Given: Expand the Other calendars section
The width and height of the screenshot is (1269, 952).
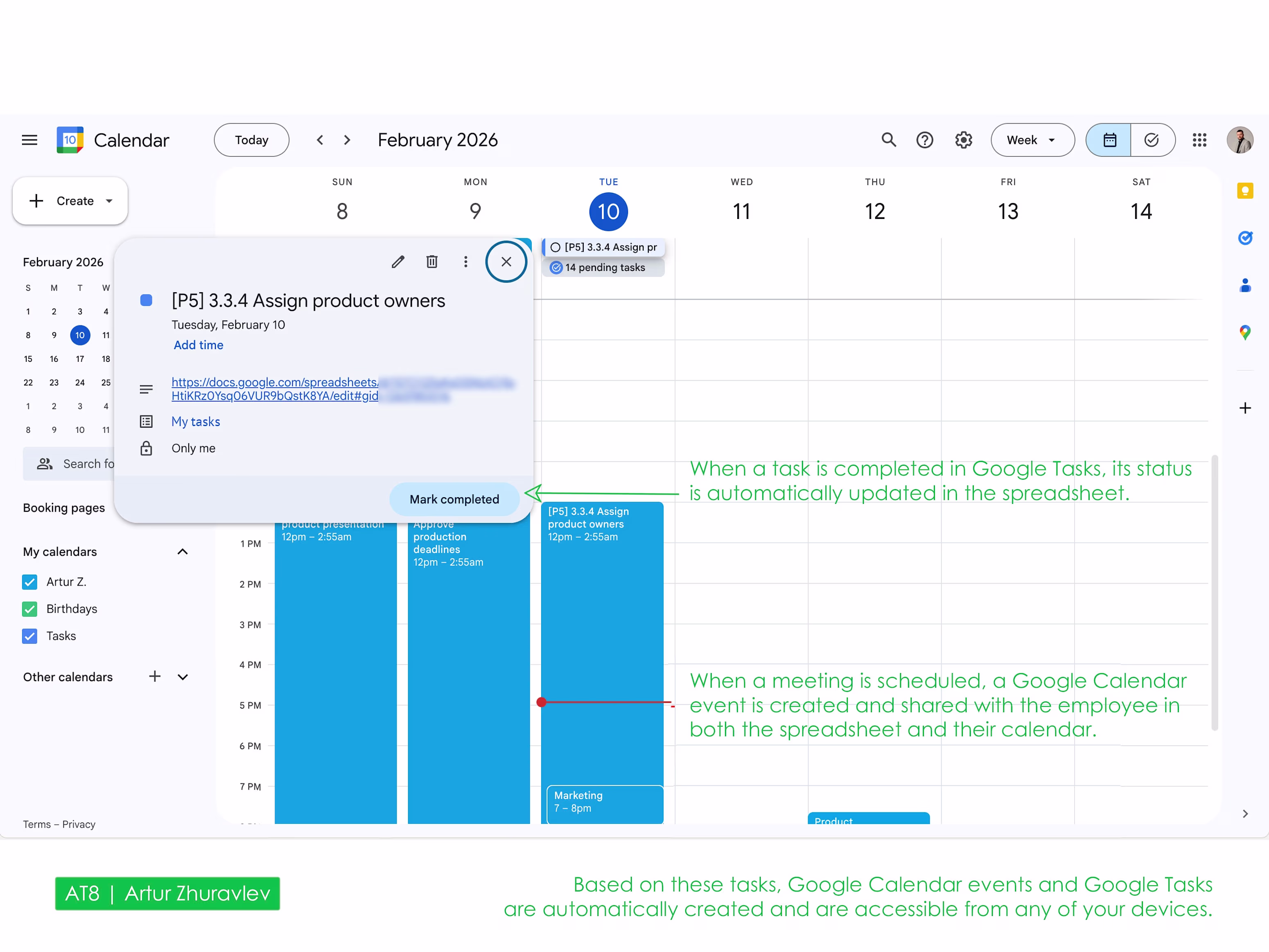Looking at the screenshot, I should coord(183,677).
